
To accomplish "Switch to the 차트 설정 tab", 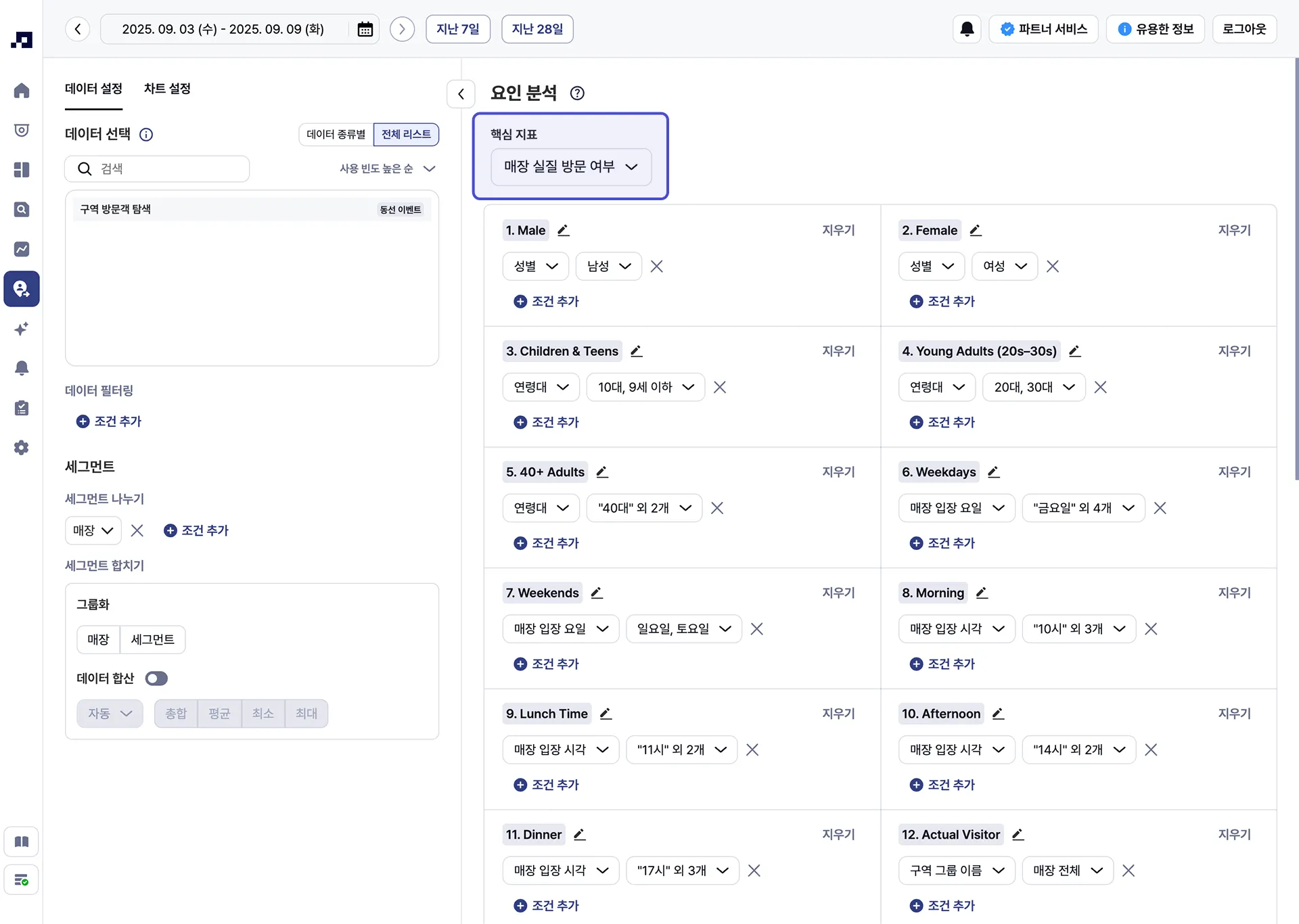I will [x=167, y=89].
